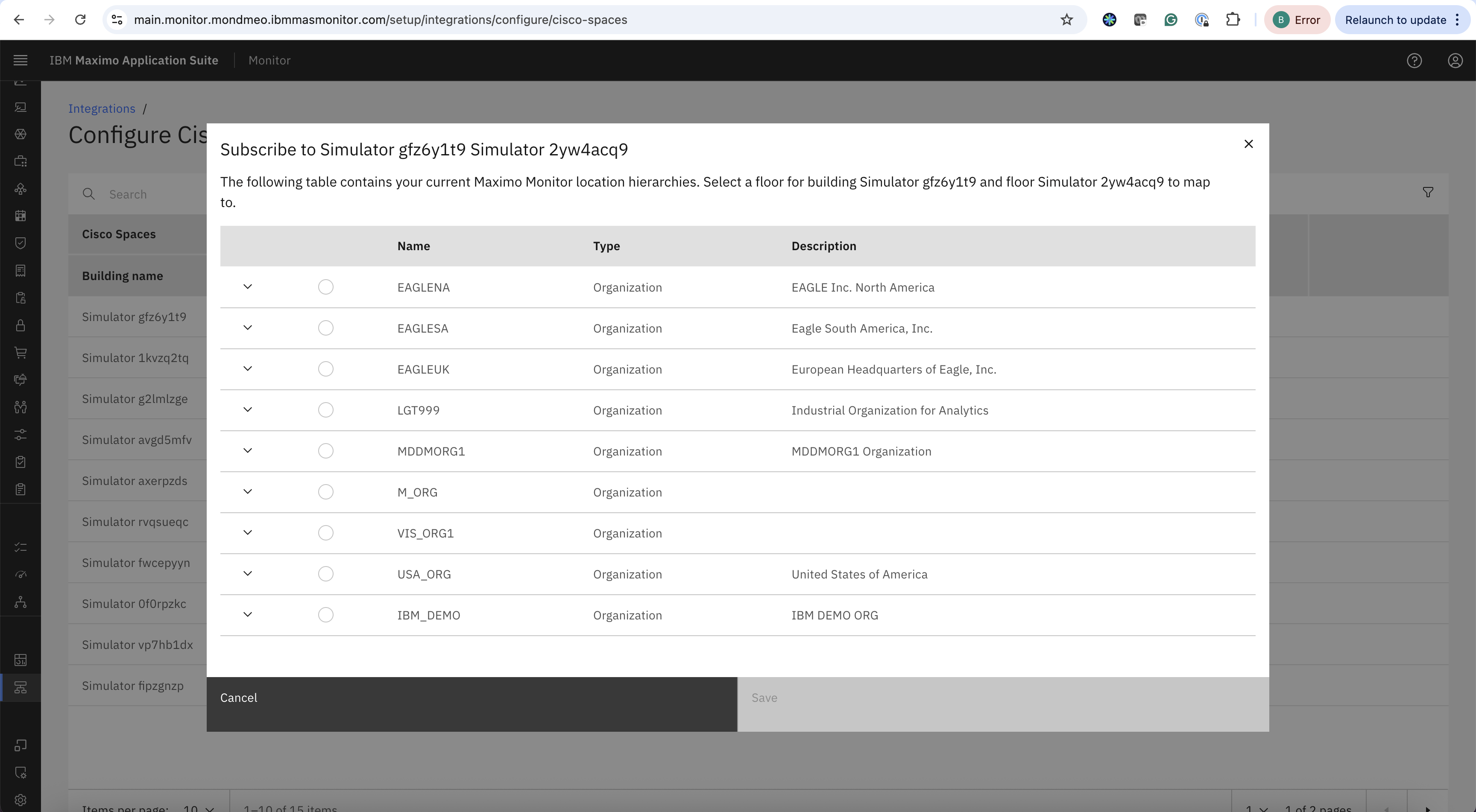Viewport: 1476px width, 812px height.
Task: Click the browser profile Error chip
Action: [x=1297, y=20]
